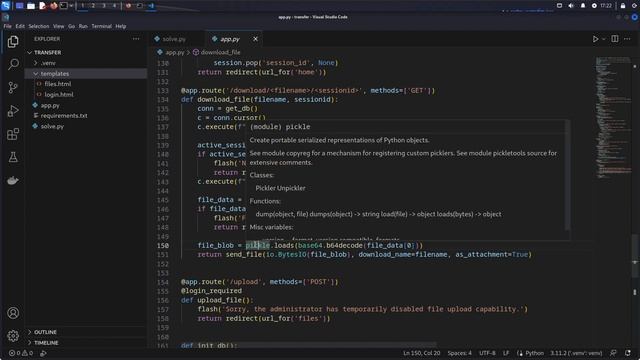Open notifications bell in status bar
The image size is (640, 360).
pyautogui.click(x=628, y=353)
